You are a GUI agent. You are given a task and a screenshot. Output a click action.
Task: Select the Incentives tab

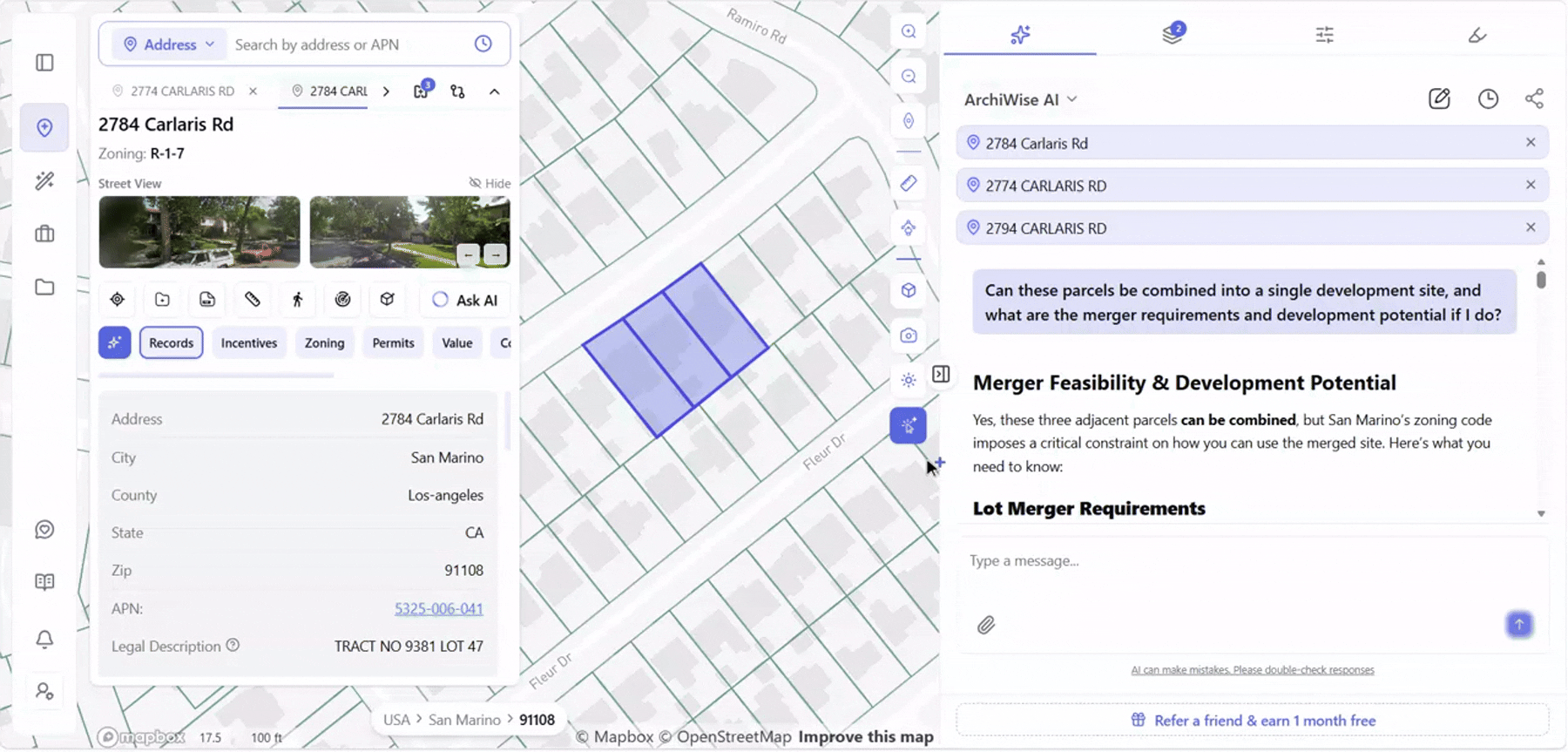pyautogui.click(x=249, y=342)
